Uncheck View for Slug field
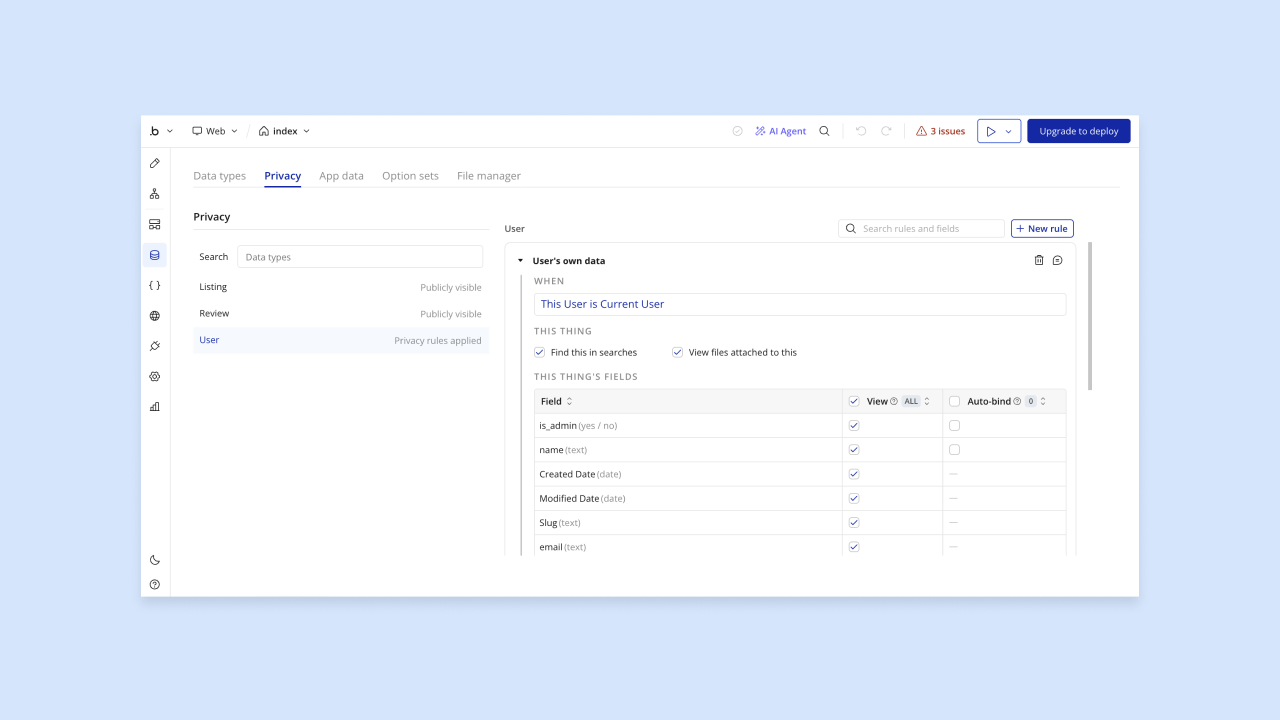1280x720 pixels. (x=854, y=522)
